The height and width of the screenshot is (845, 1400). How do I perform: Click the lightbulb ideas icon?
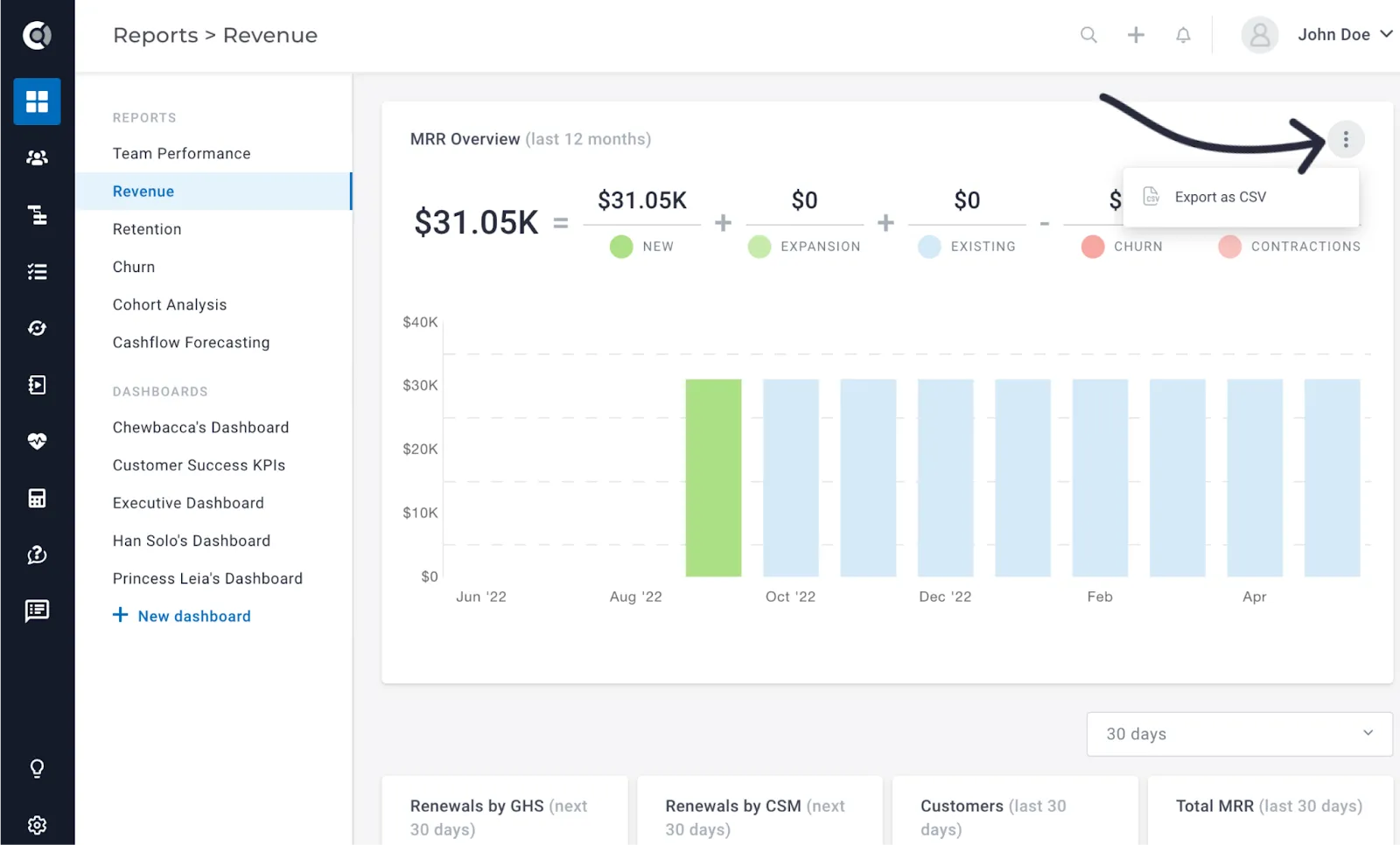(37, 768)
